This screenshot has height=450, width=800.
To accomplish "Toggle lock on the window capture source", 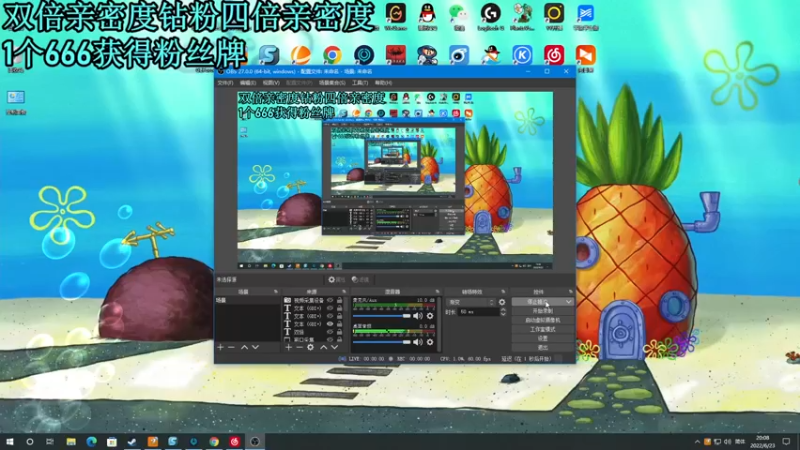I will [x=340, y=339].
